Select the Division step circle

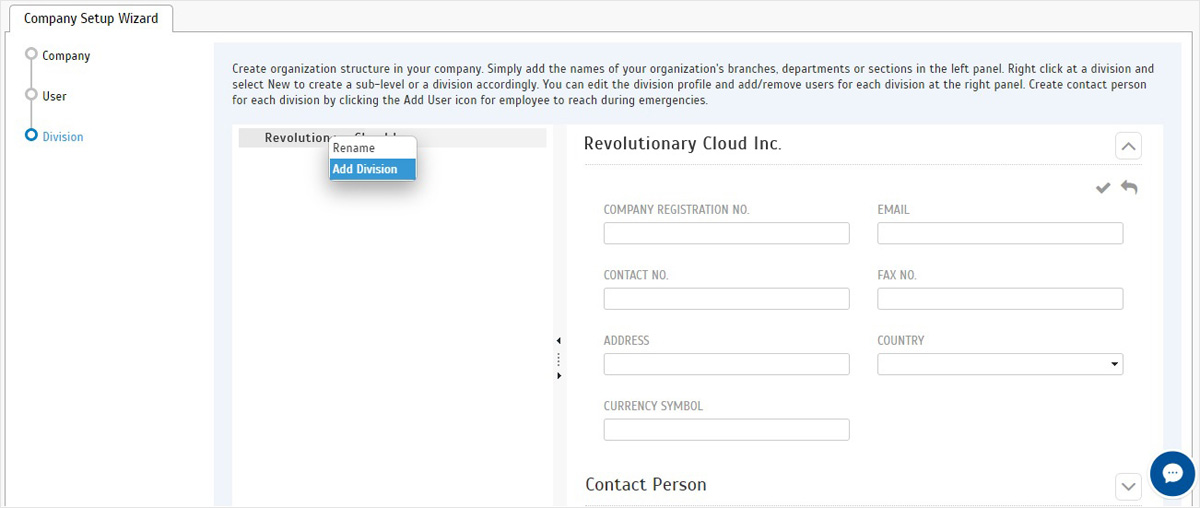tap(32, 134)
